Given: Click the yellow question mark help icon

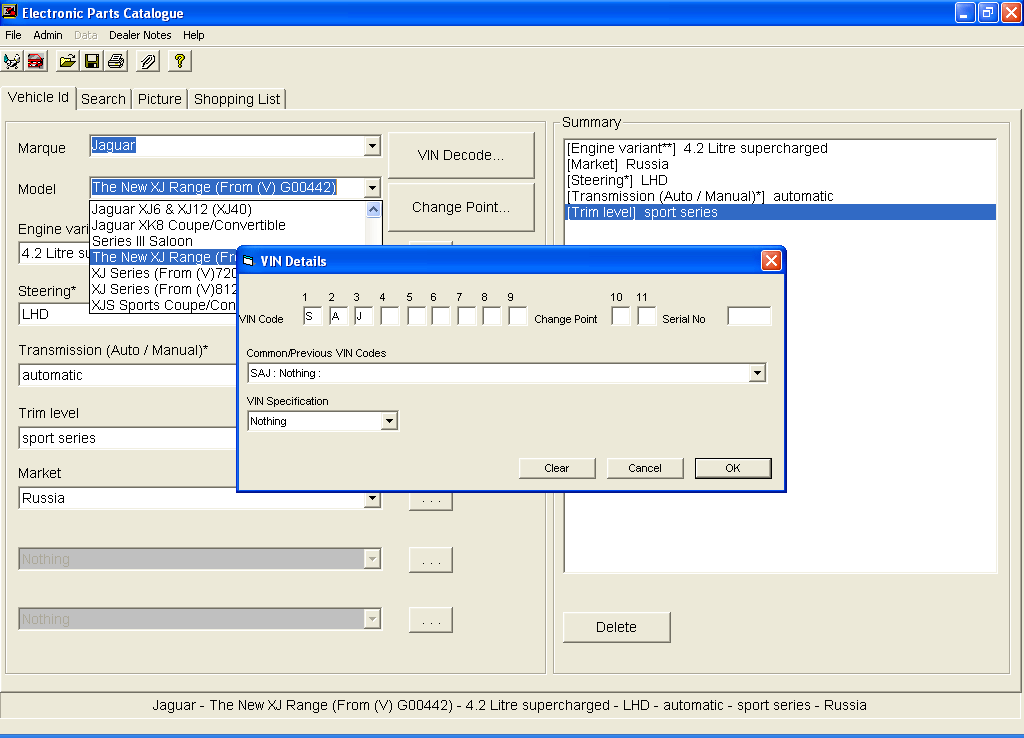Looking at the screenshot, I should 180,61.
